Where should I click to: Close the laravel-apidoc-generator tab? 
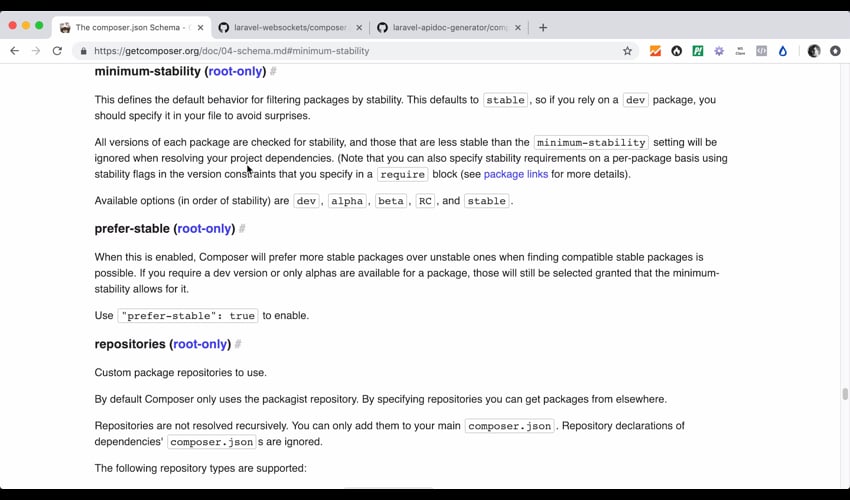point(518,27)
